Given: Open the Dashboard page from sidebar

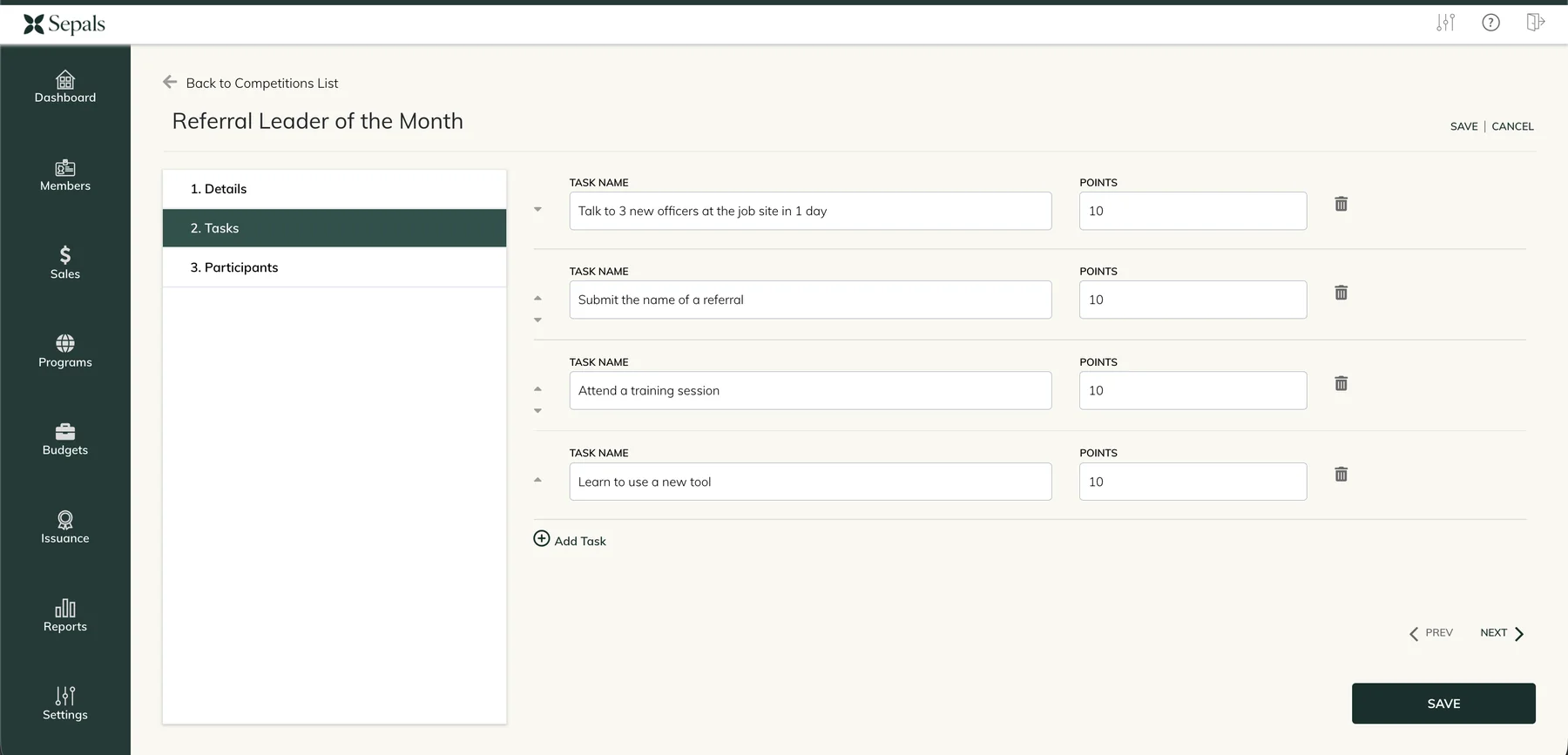Looking at the screenshot, I should [x=65, y=87].
